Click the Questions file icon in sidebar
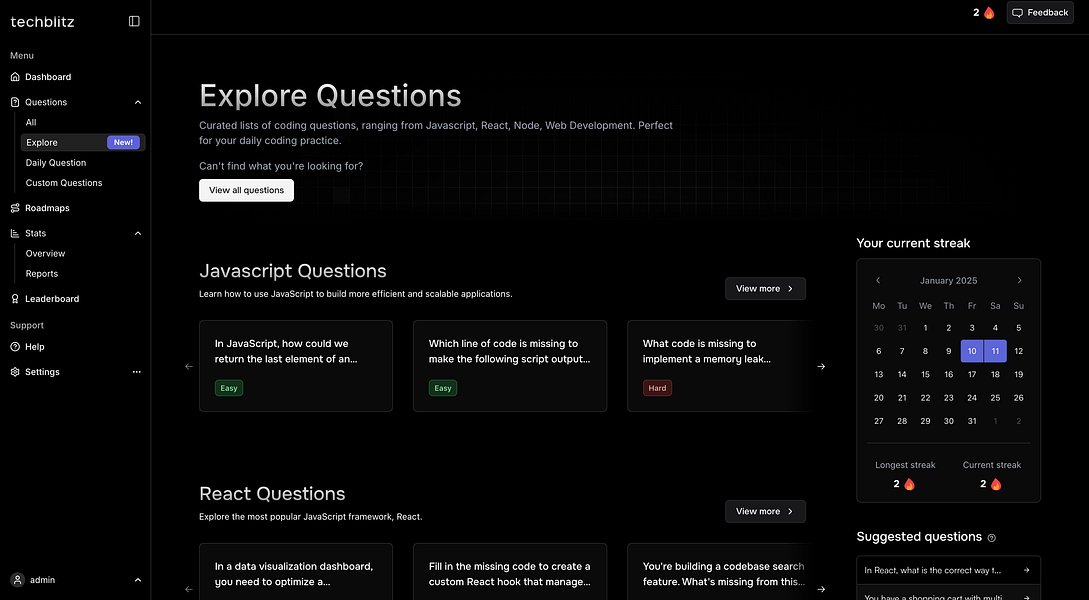This screenshot has height=600, width=1089. coord(15,102)
